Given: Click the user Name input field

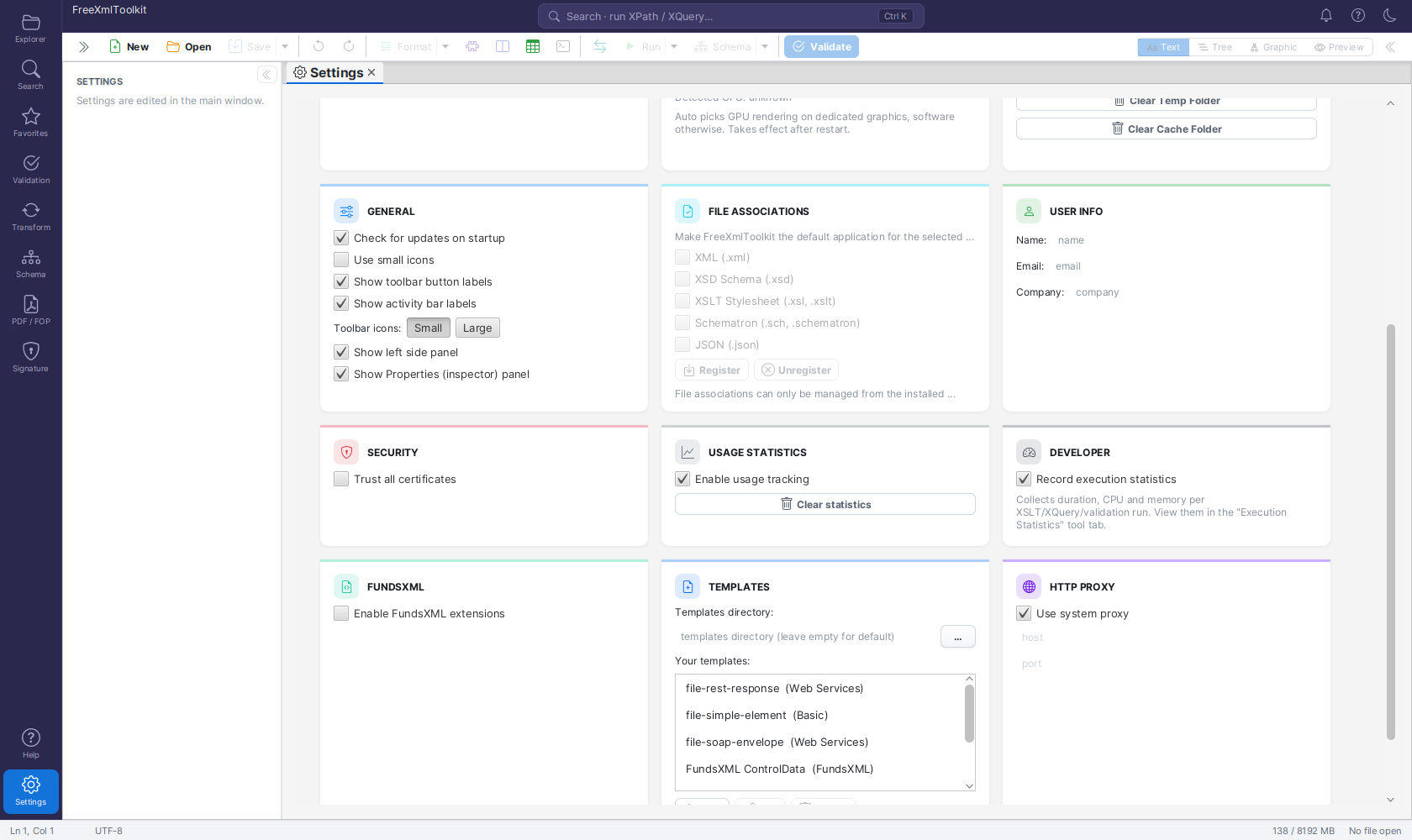Looking at the screenshot, I should (x=1185, y=240).
